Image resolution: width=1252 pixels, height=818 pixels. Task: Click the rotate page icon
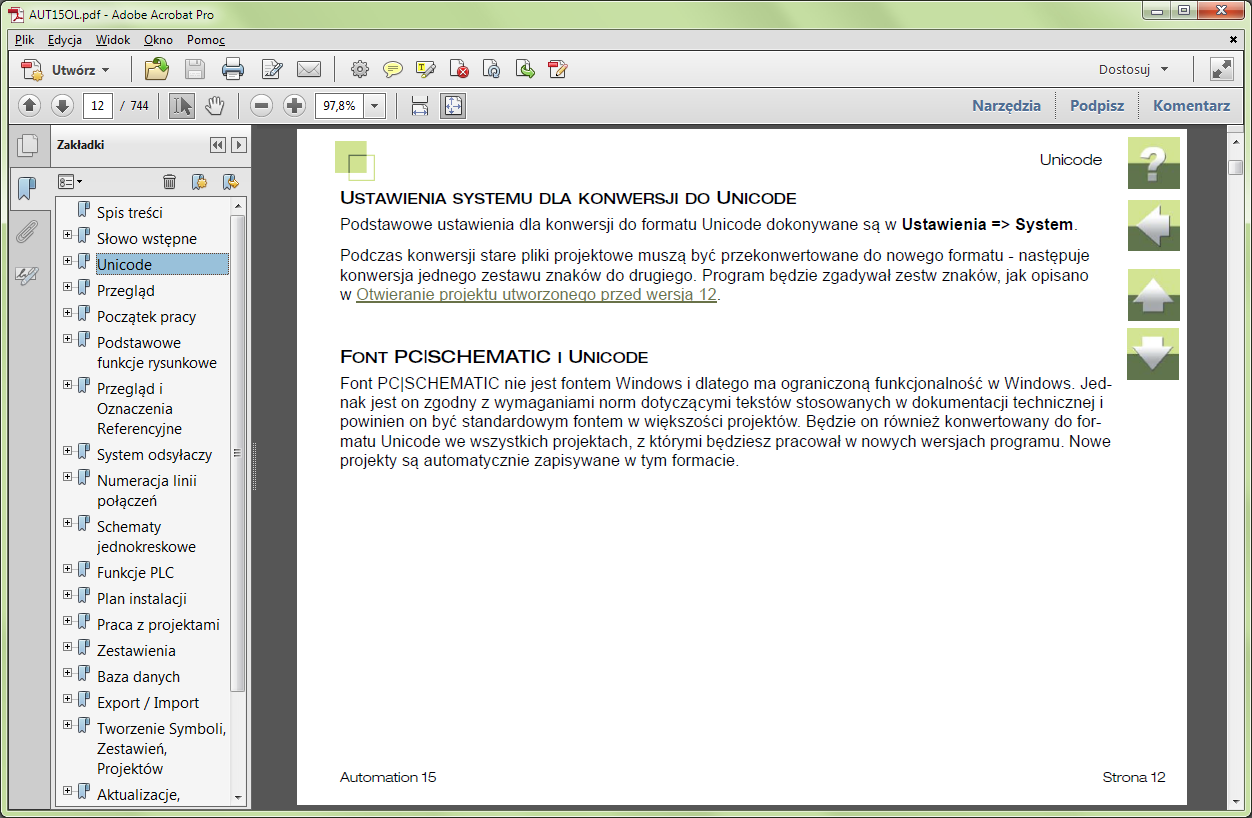coord(491,69)
